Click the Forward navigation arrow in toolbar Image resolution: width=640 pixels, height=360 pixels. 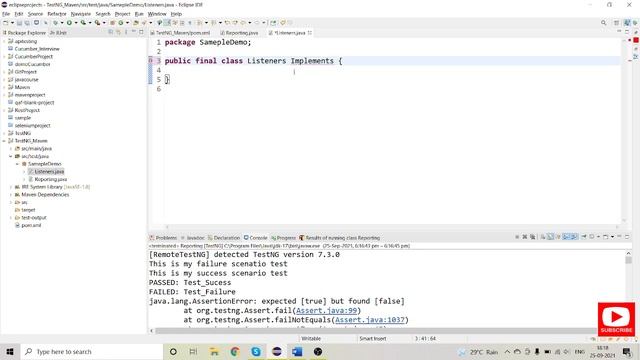[x=257, y=23]
